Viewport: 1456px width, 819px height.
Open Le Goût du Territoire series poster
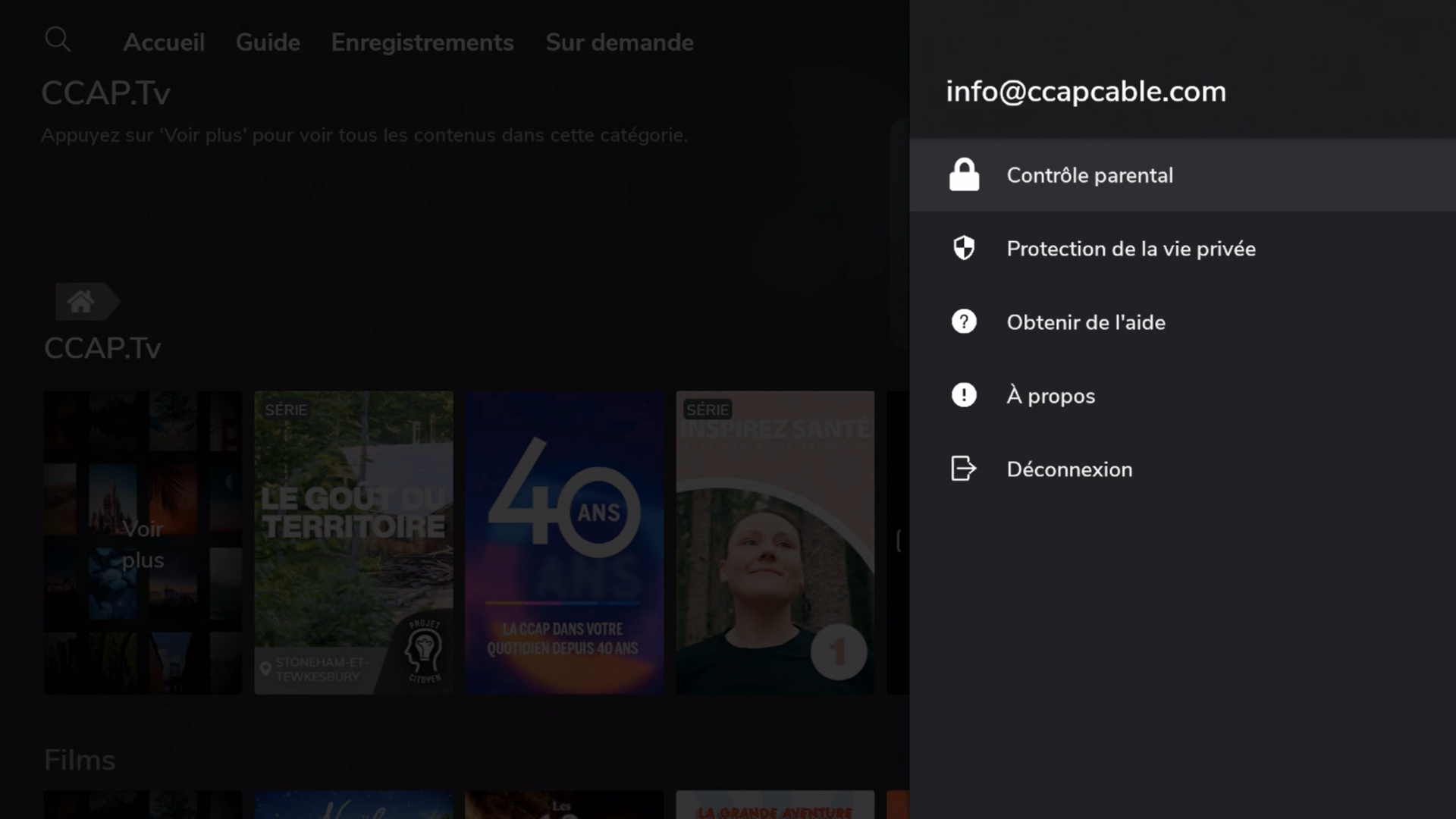coord(353,543)
